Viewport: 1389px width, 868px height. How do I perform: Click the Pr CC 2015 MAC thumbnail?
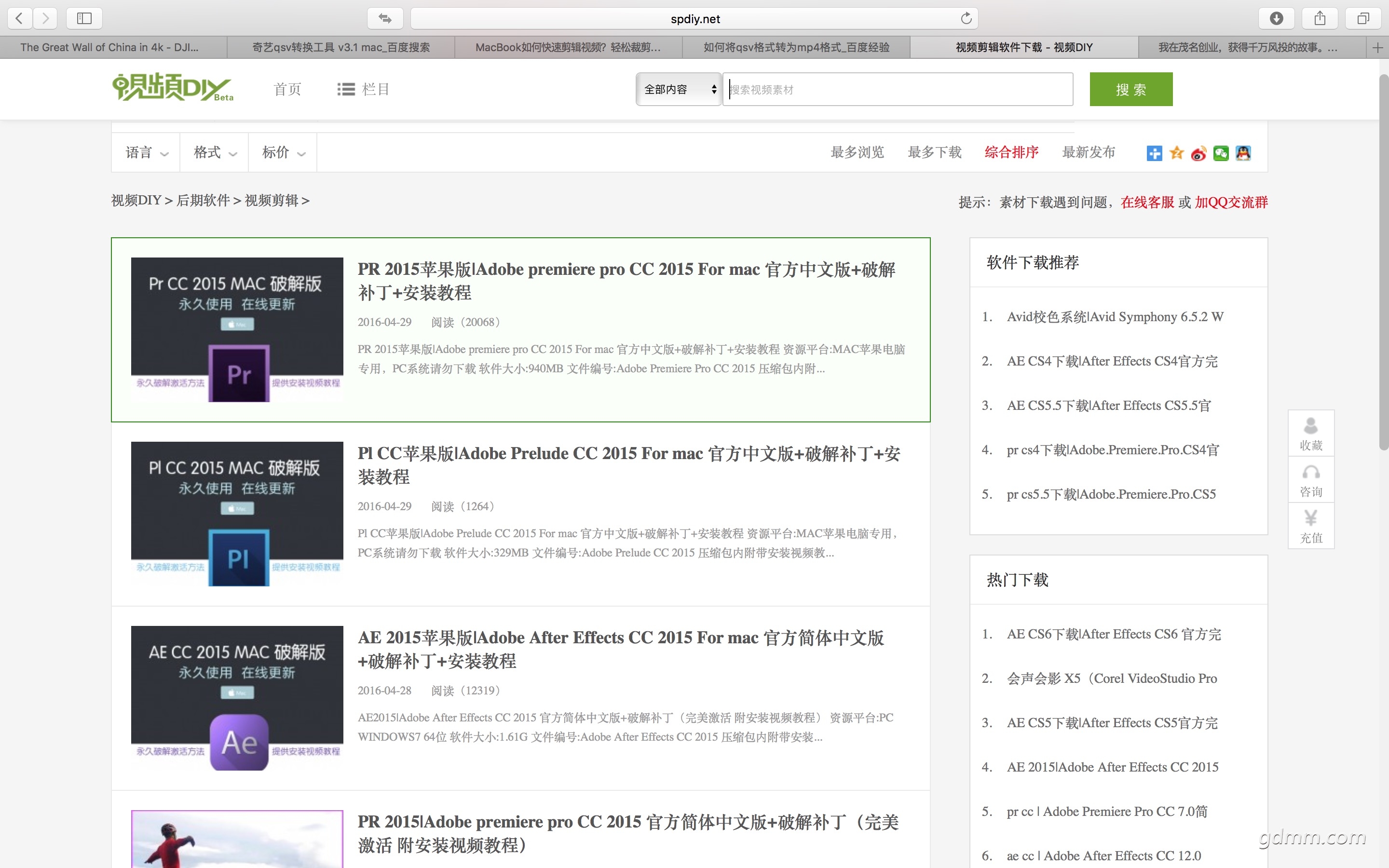pos(237,329)
